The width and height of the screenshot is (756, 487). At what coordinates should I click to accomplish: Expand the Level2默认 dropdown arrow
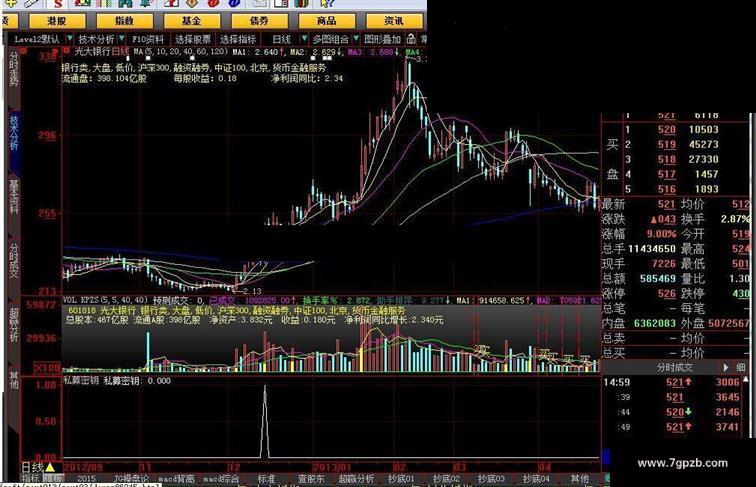coord(70,39)
